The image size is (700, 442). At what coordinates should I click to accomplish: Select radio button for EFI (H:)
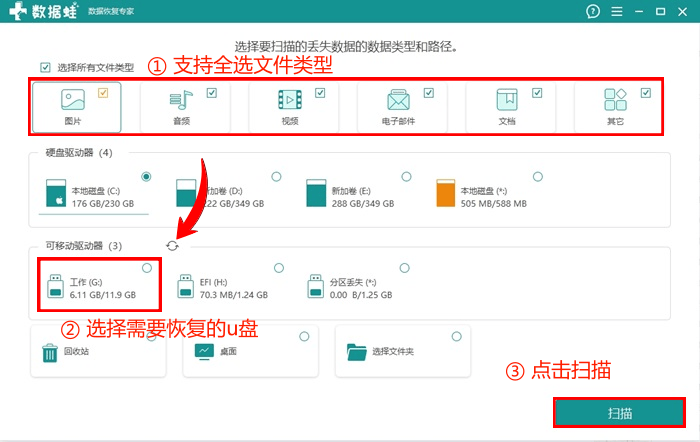tap(279, 268)
